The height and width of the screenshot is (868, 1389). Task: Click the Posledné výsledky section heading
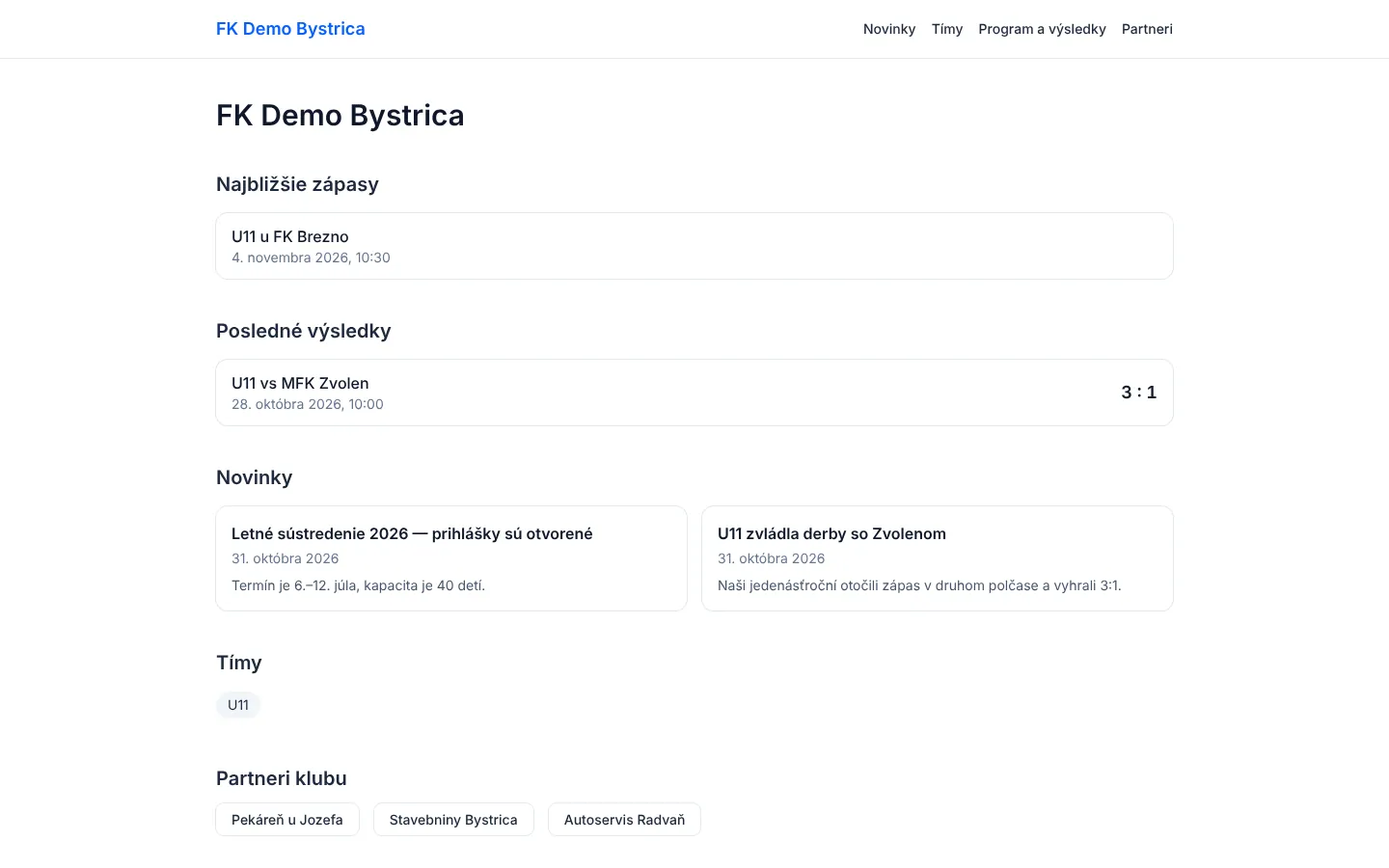[304, 331]
